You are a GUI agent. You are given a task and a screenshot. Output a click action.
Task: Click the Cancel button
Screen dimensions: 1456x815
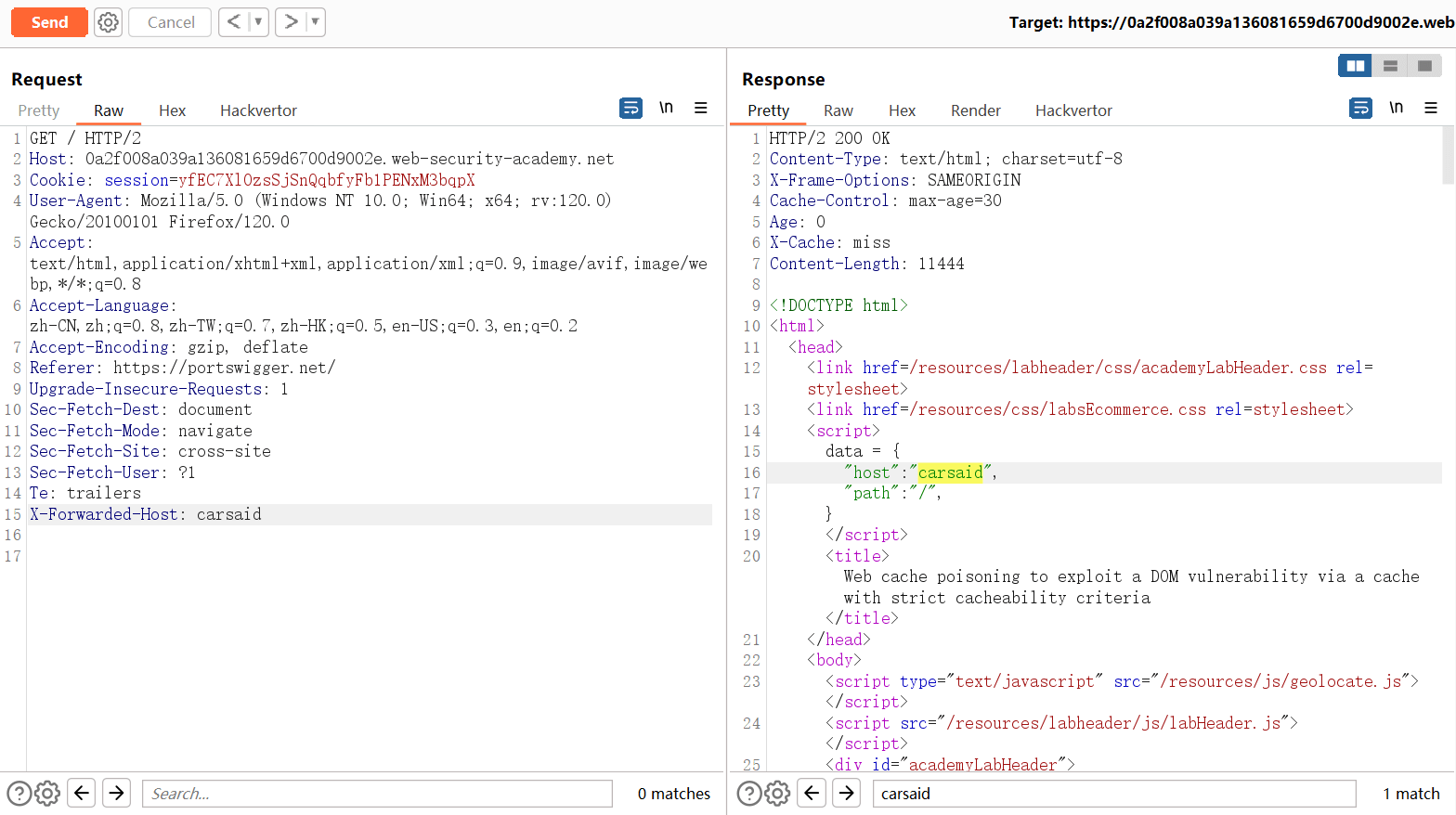pos(171,22)
